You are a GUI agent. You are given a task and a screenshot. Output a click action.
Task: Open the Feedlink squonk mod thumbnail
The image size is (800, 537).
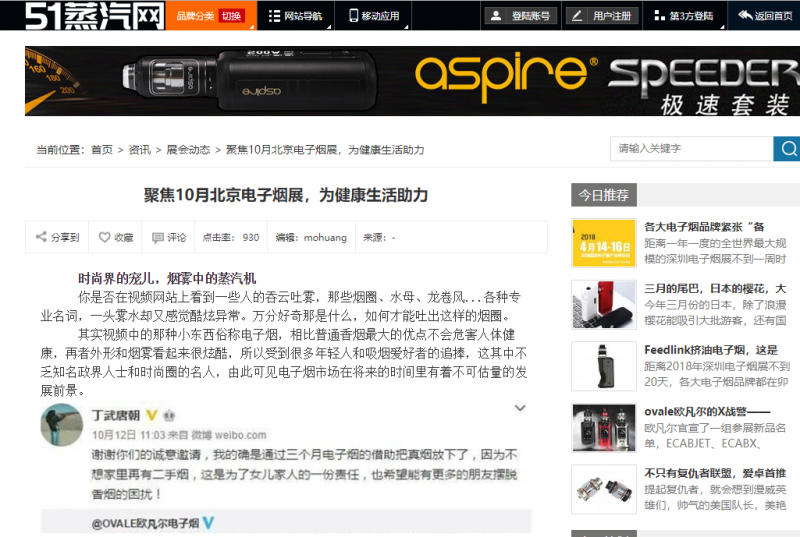point(604,366)
